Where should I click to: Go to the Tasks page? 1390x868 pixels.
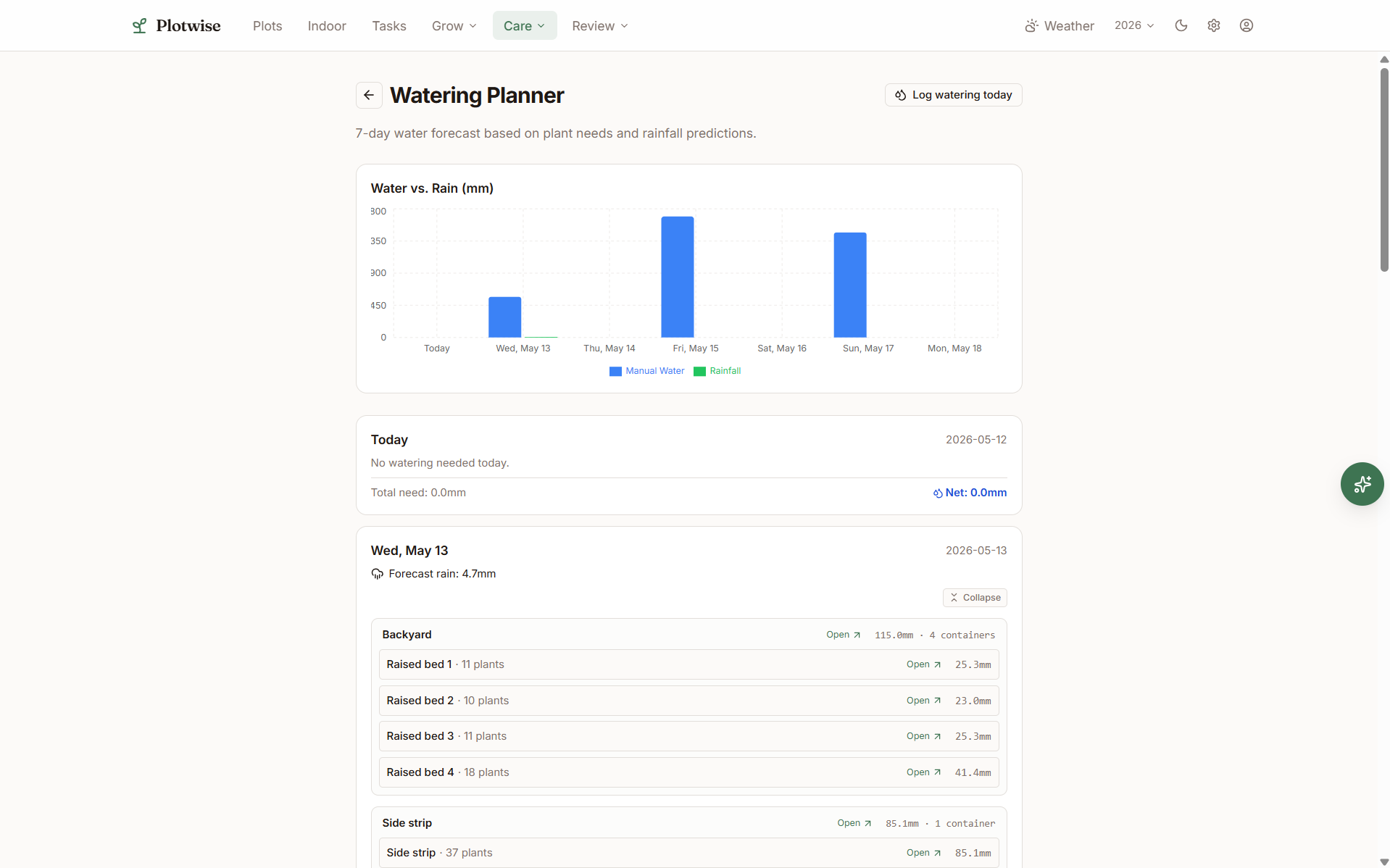(x=389, y=26)
